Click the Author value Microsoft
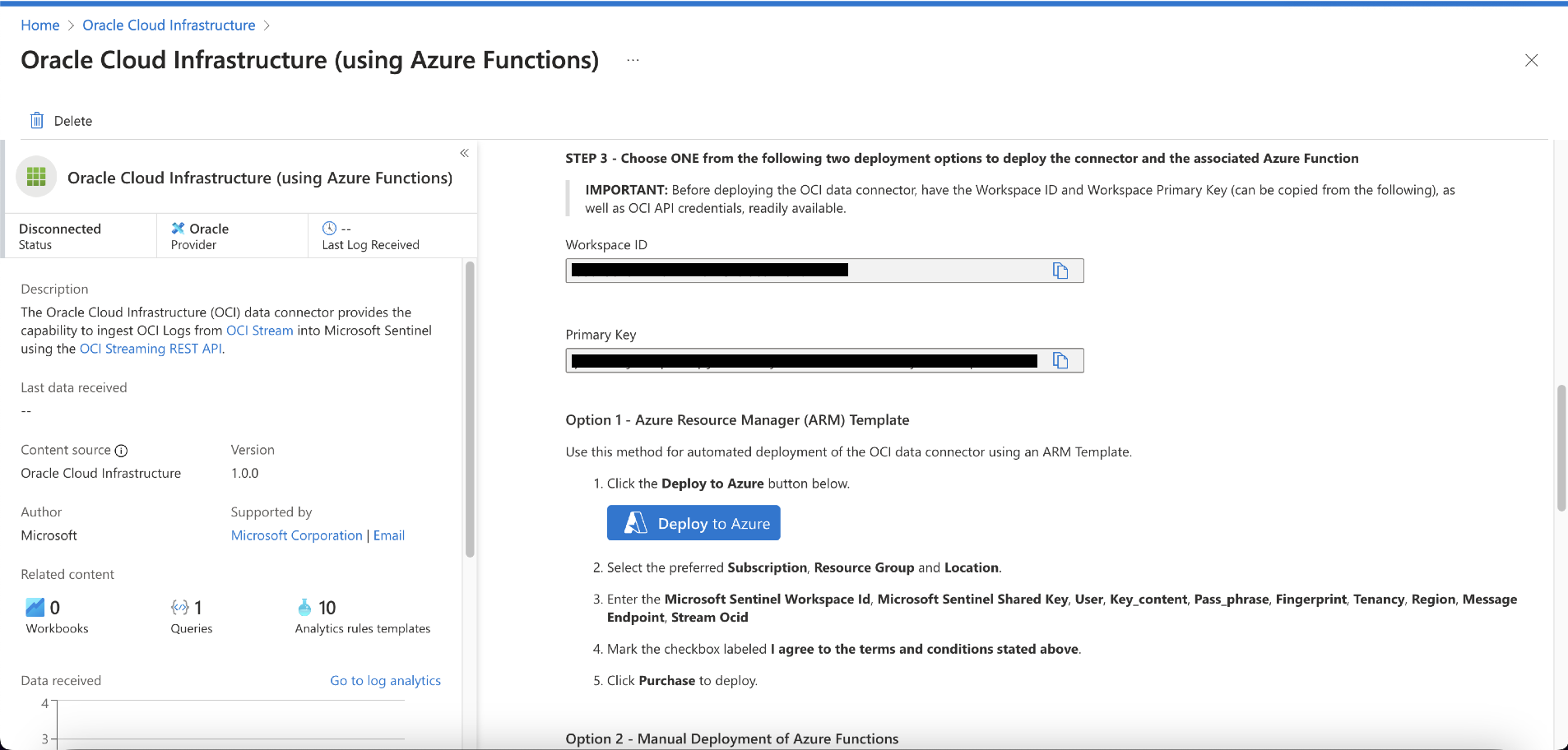This screenshot has width=1568, height=750. click(49, 535)
